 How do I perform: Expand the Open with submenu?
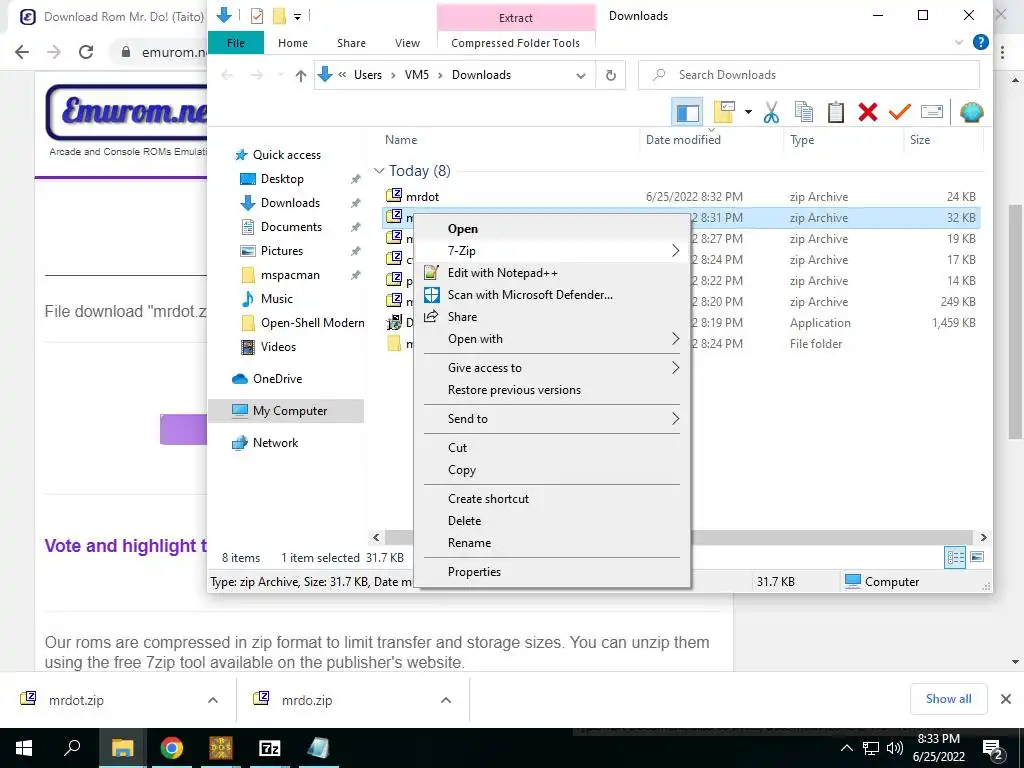pyautogui.click(x=552, y=339)
